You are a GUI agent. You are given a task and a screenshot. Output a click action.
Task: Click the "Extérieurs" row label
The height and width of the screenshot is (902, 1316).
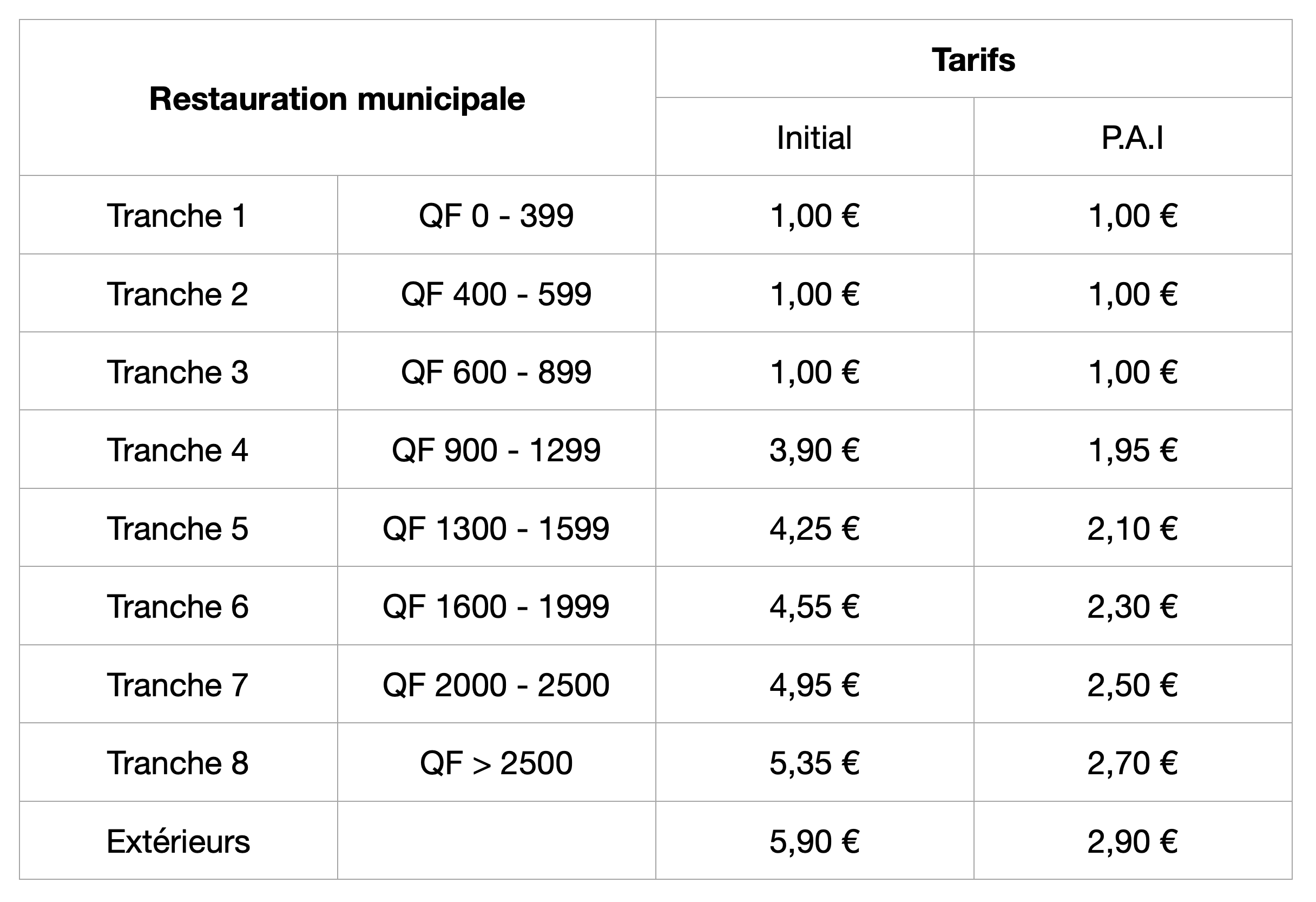pyautogui.click(x=177, y=841)
